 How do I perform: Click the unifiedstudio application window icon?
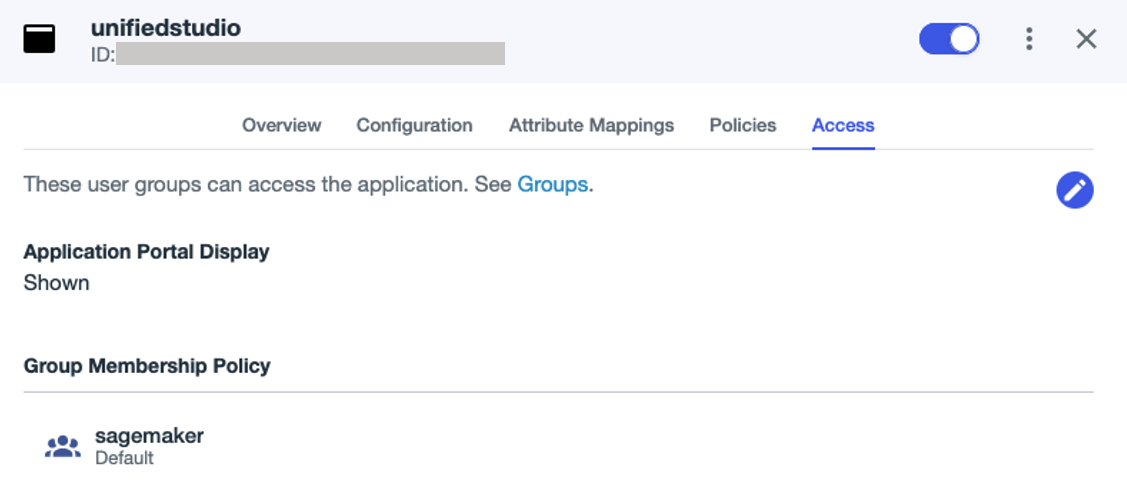(x=39, y=39)
